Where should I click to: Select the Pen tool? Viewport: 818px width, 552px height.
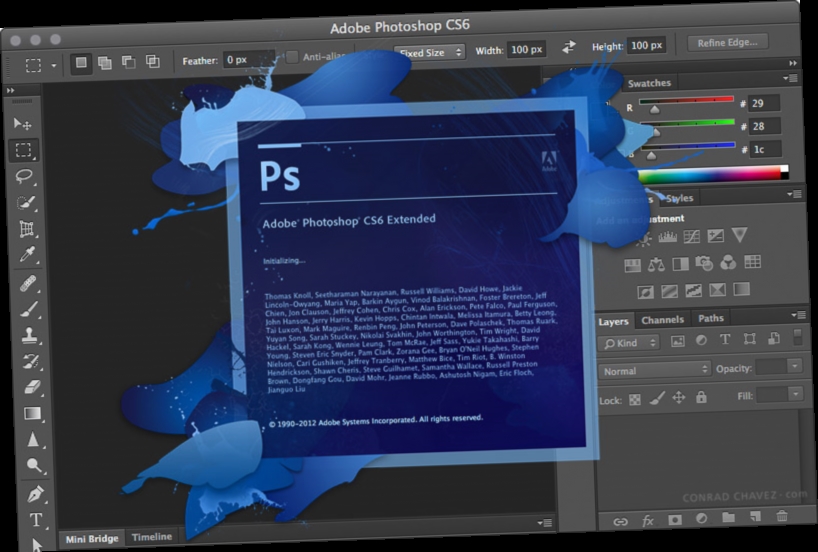35,494
